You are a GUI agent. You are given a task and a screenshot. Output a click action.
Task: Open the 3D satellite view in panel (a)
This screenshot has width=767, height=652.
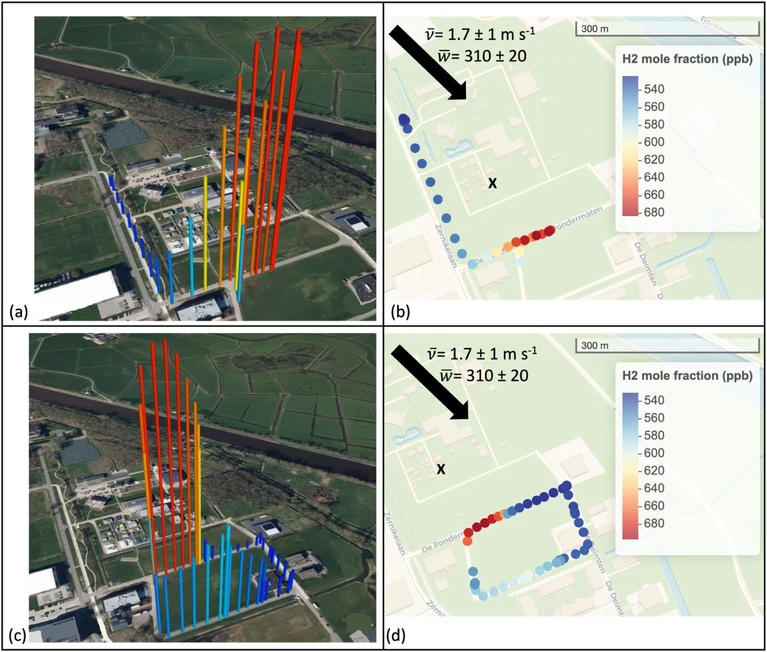(205, 169)
